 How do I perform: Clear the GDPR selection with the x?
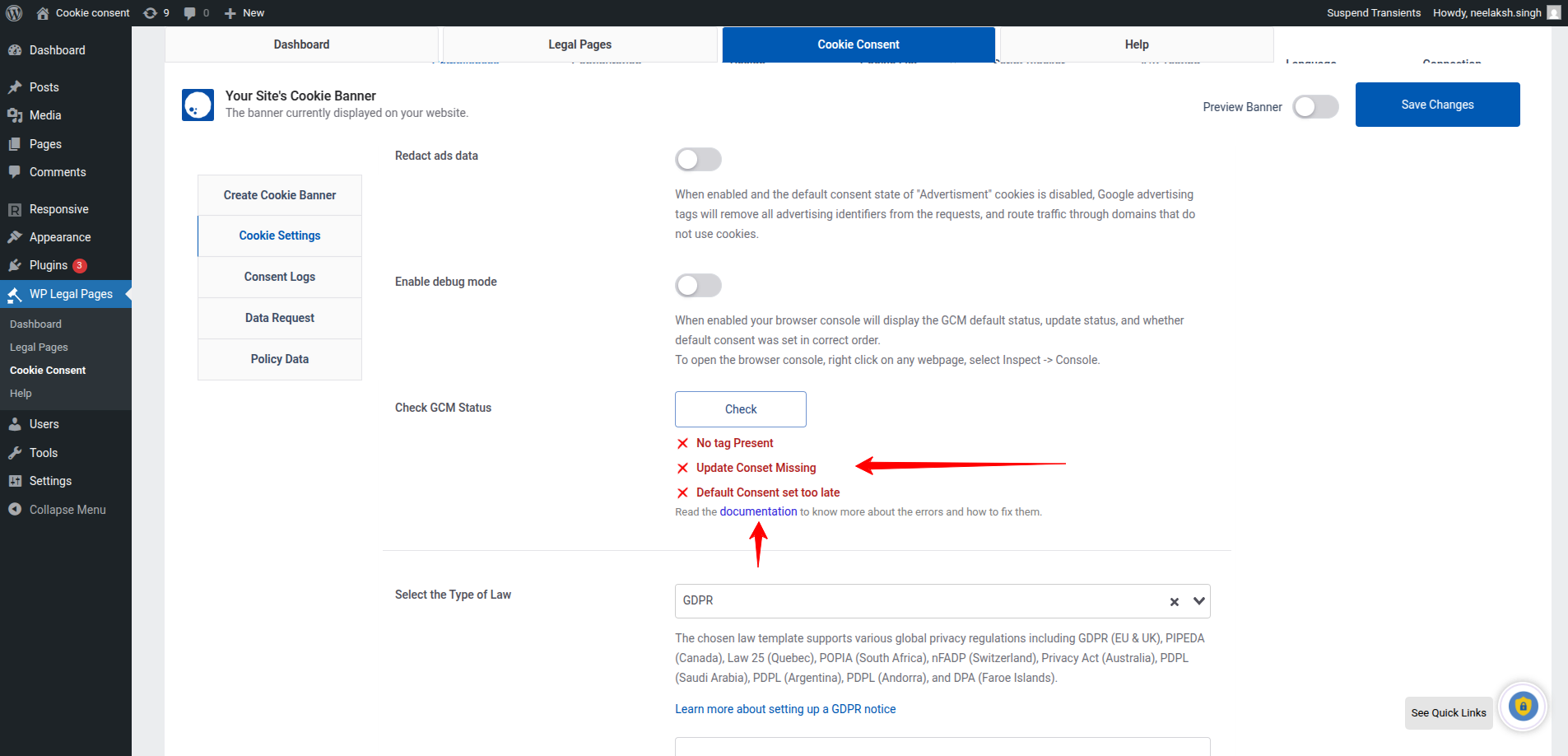click(1174, 601)
